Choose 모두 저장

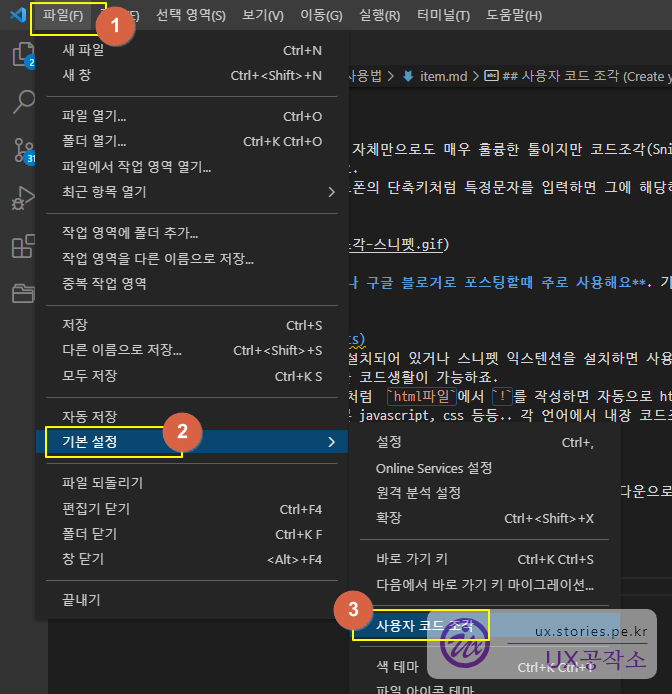[x=192, y=376]
